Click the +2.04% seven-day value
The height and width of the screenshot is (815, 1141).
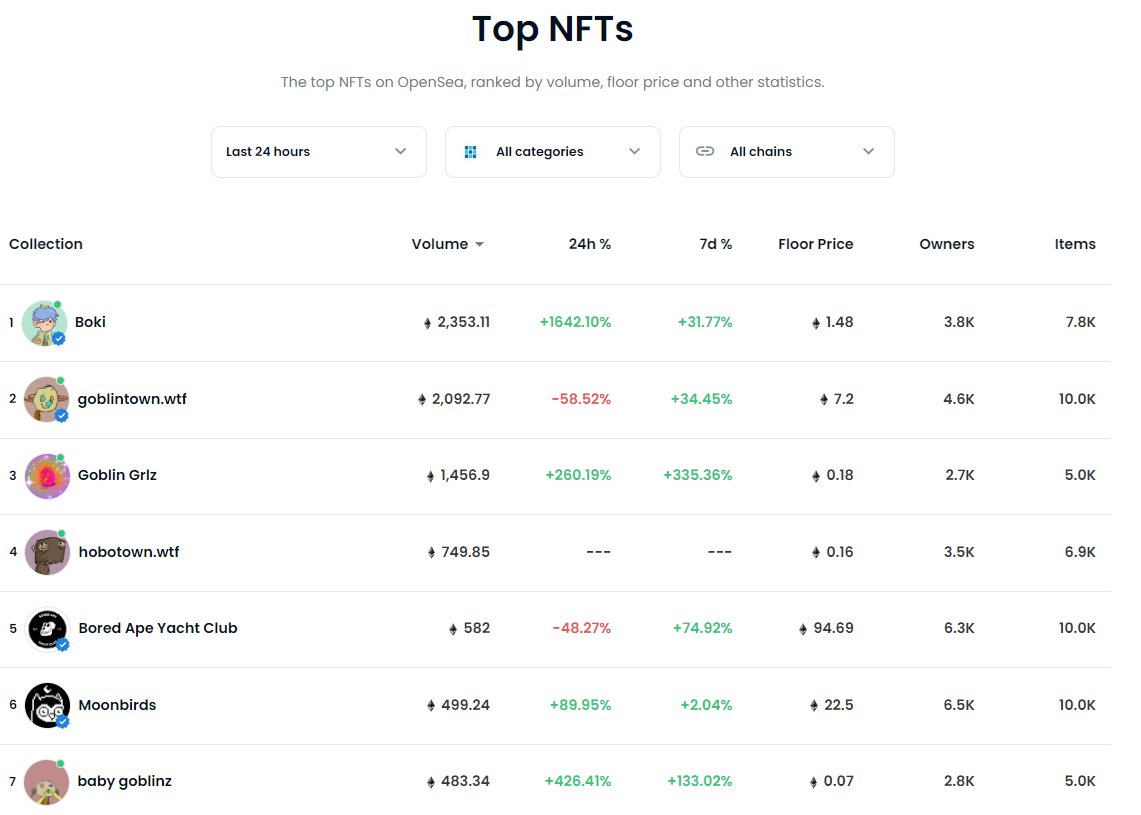706,704
